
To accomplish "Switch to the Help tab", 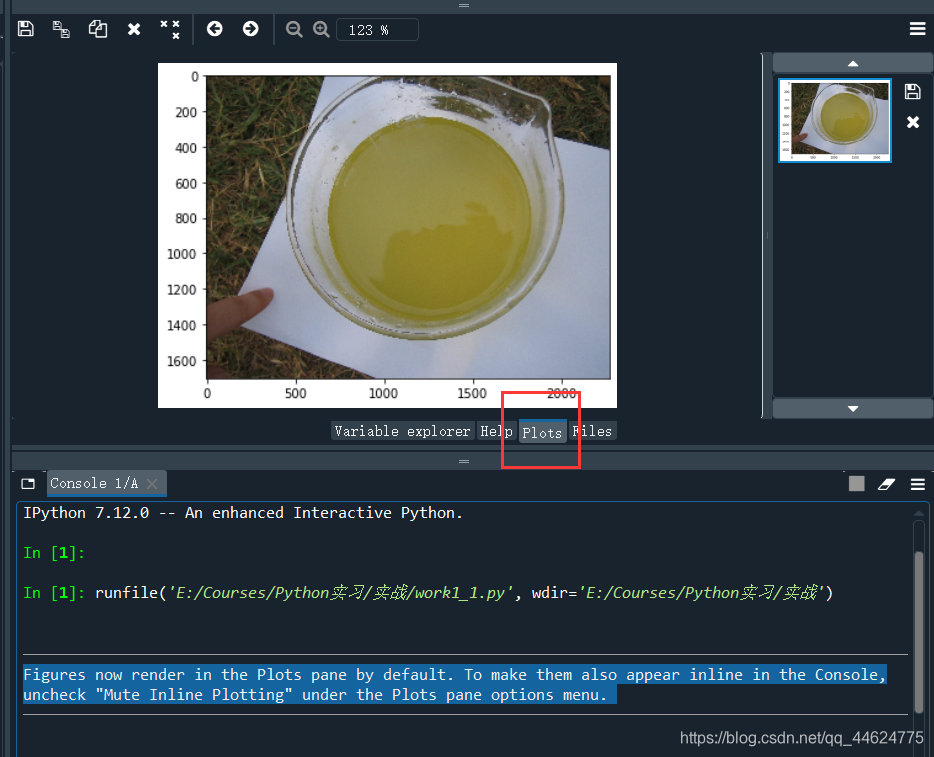I will pos(496,431).
